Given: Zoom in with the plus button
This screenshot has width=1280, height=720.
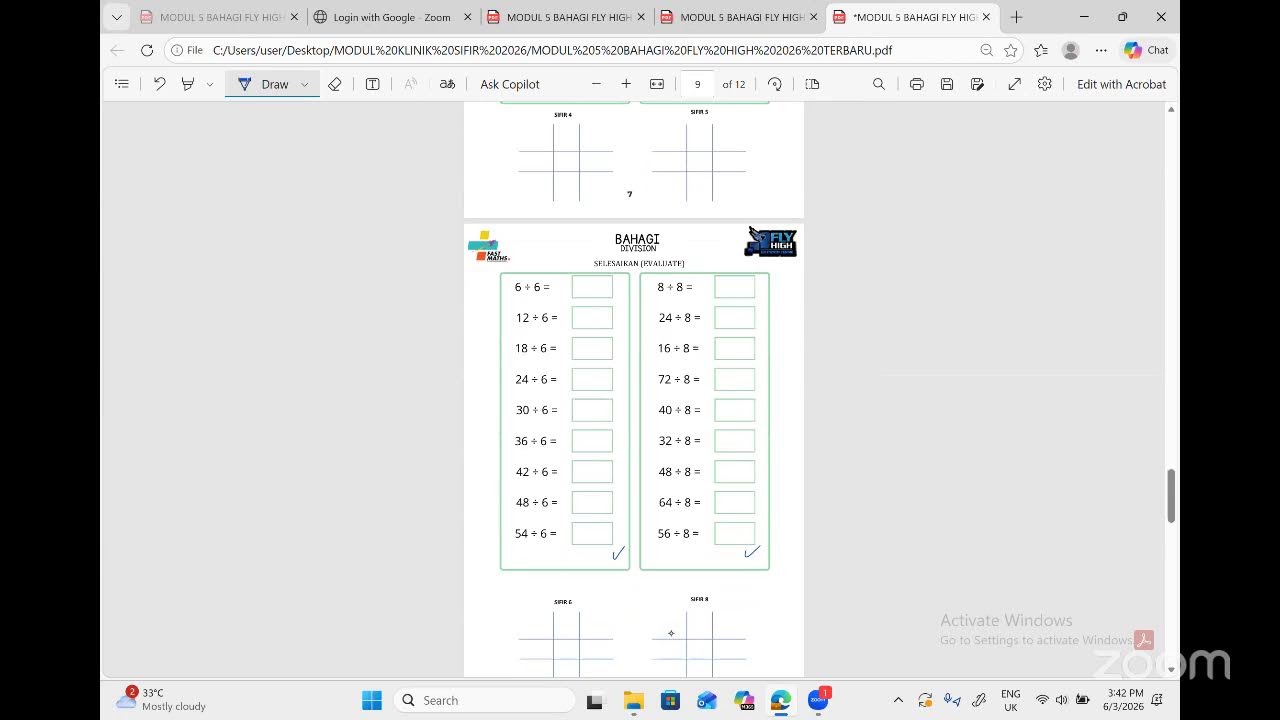Looking at the screenshot, I should (626, 84).
